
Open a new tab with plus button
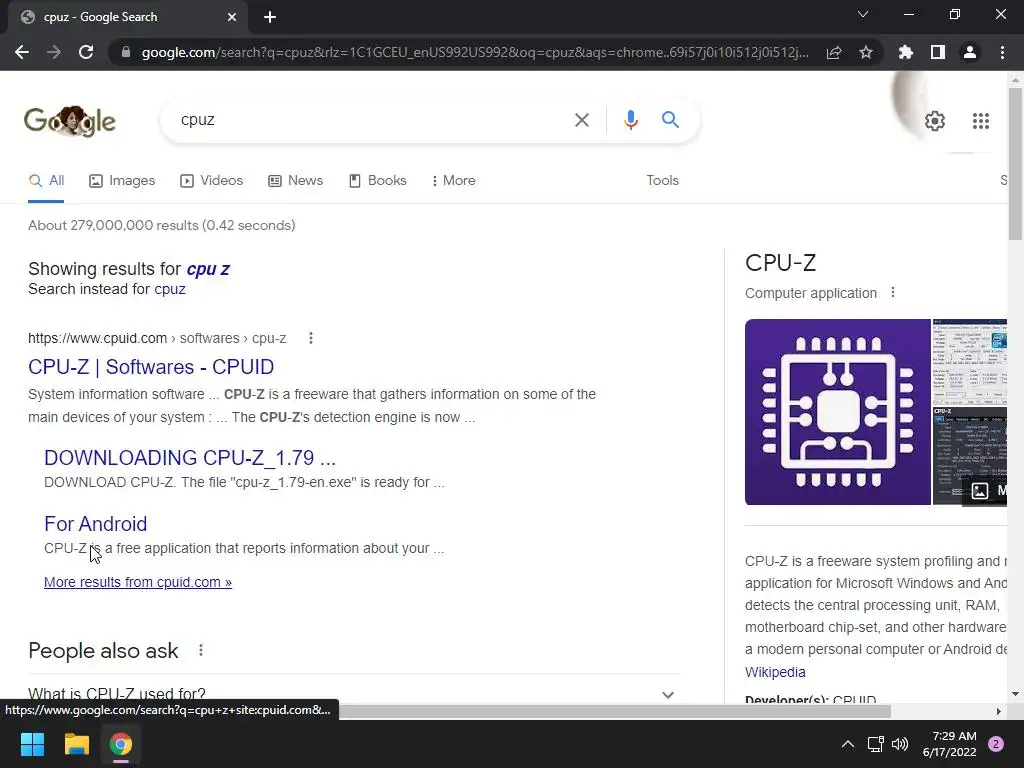[270, 17]
